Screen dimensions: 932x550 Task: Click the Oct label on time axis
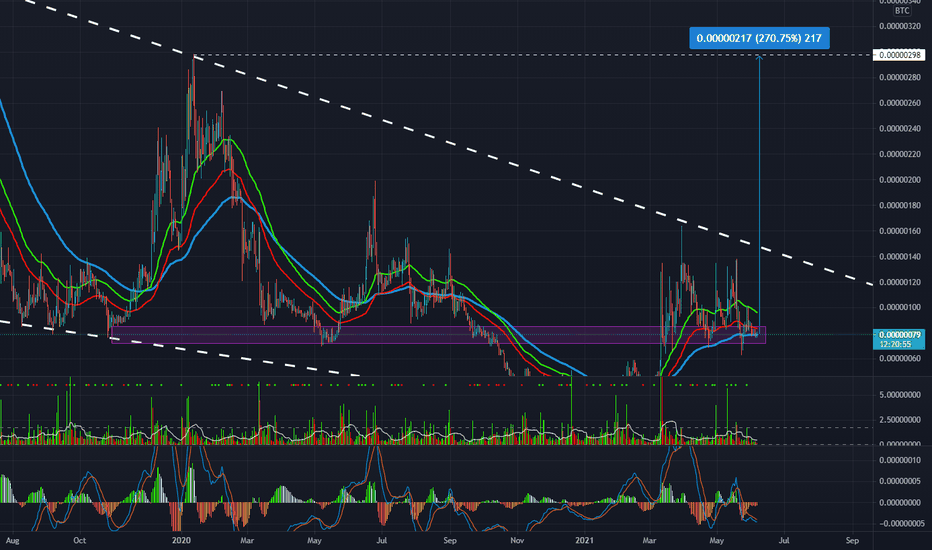coord(80,540)
